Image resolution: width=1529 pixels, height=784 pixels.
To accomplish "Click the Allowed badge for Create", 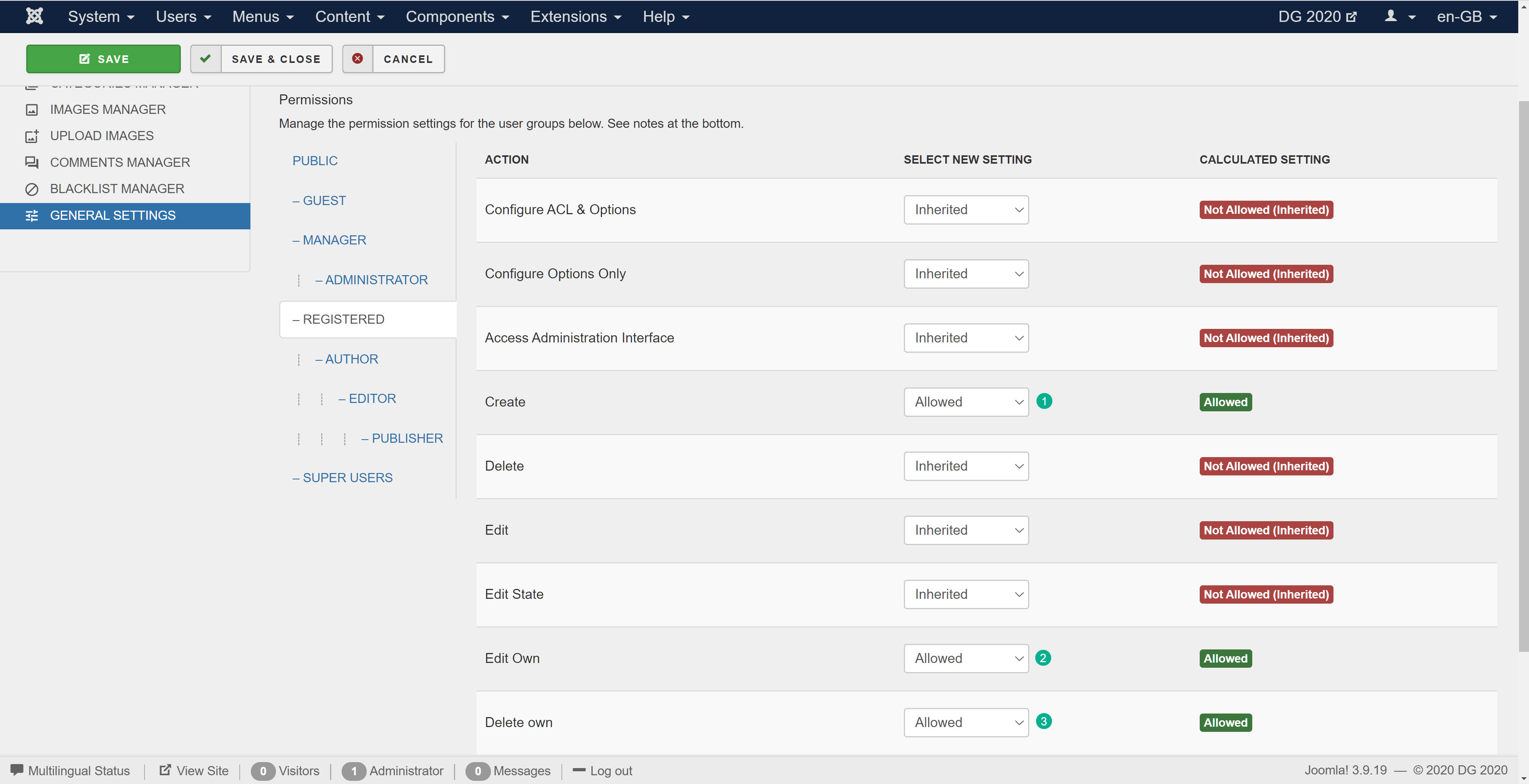I will (1226, 402).
